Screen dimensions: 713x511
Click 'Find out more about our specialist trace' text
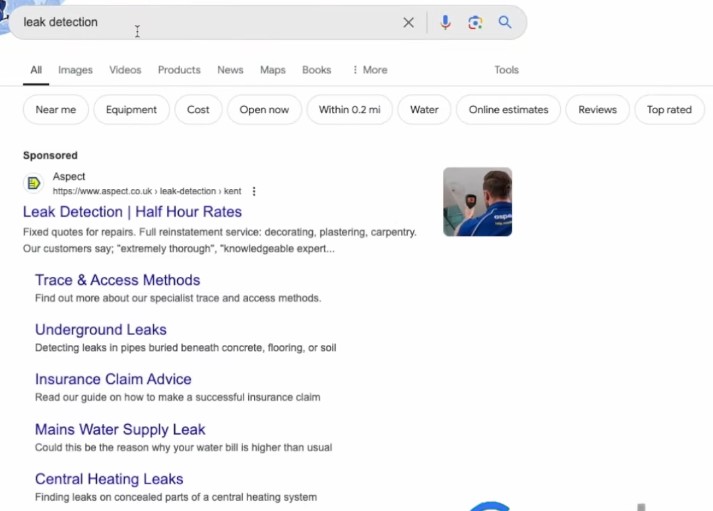(178, 298)
